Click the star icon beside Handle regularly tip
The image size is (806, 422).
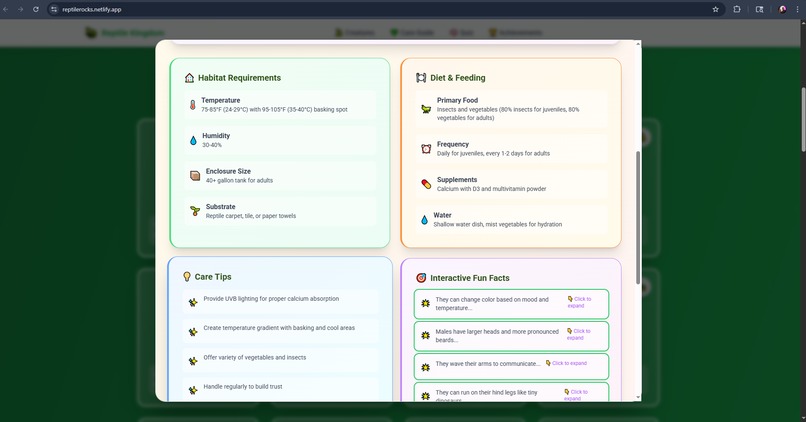[193, 390]
